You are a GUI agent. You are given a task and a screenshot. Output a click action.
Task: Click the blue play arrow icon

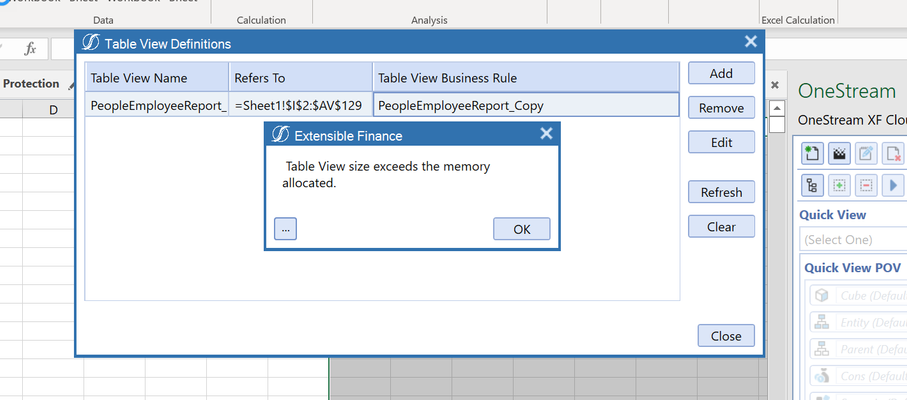(x=894, y=186)
